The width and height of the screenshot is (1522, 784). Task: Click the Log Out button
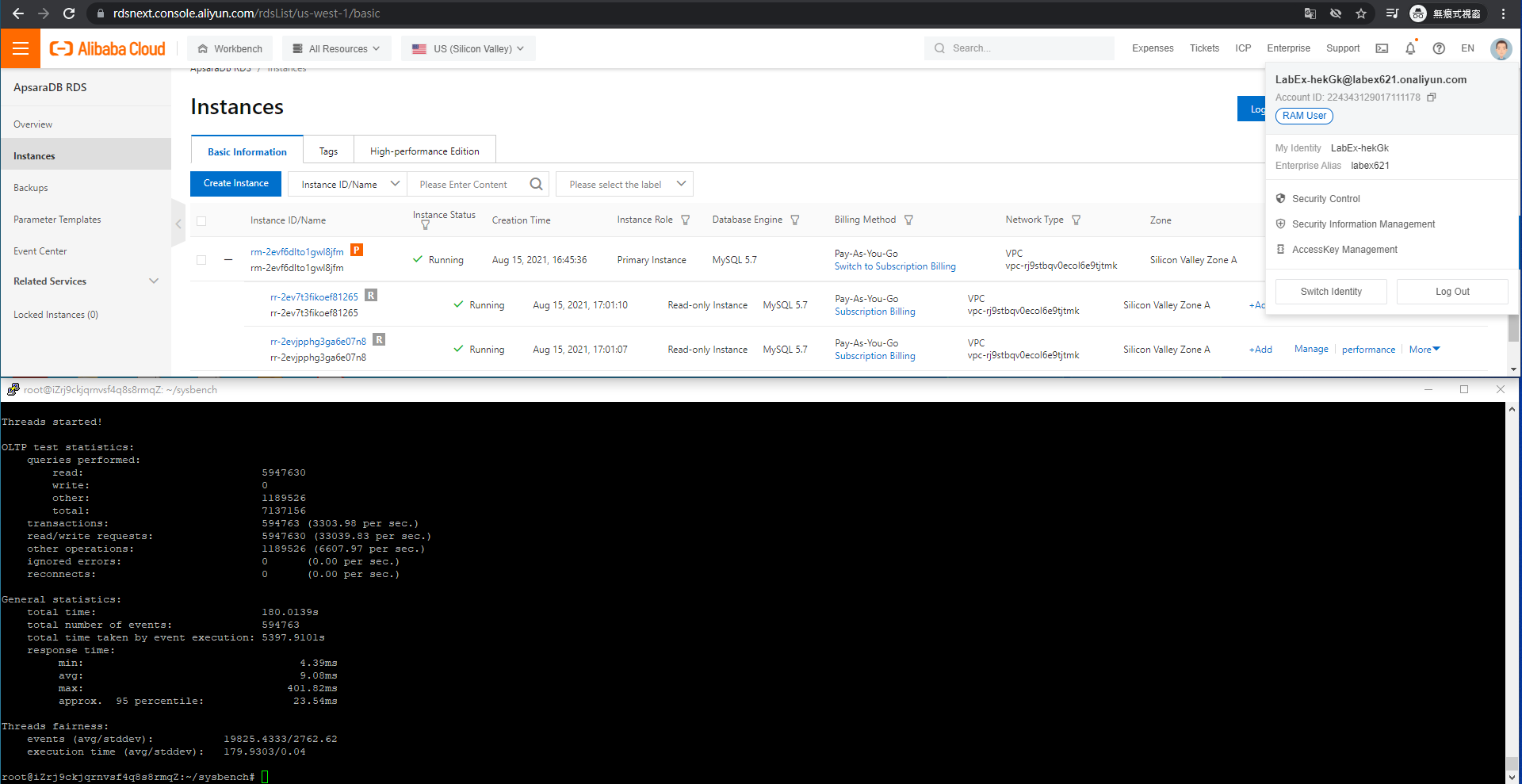[1451, 292]
